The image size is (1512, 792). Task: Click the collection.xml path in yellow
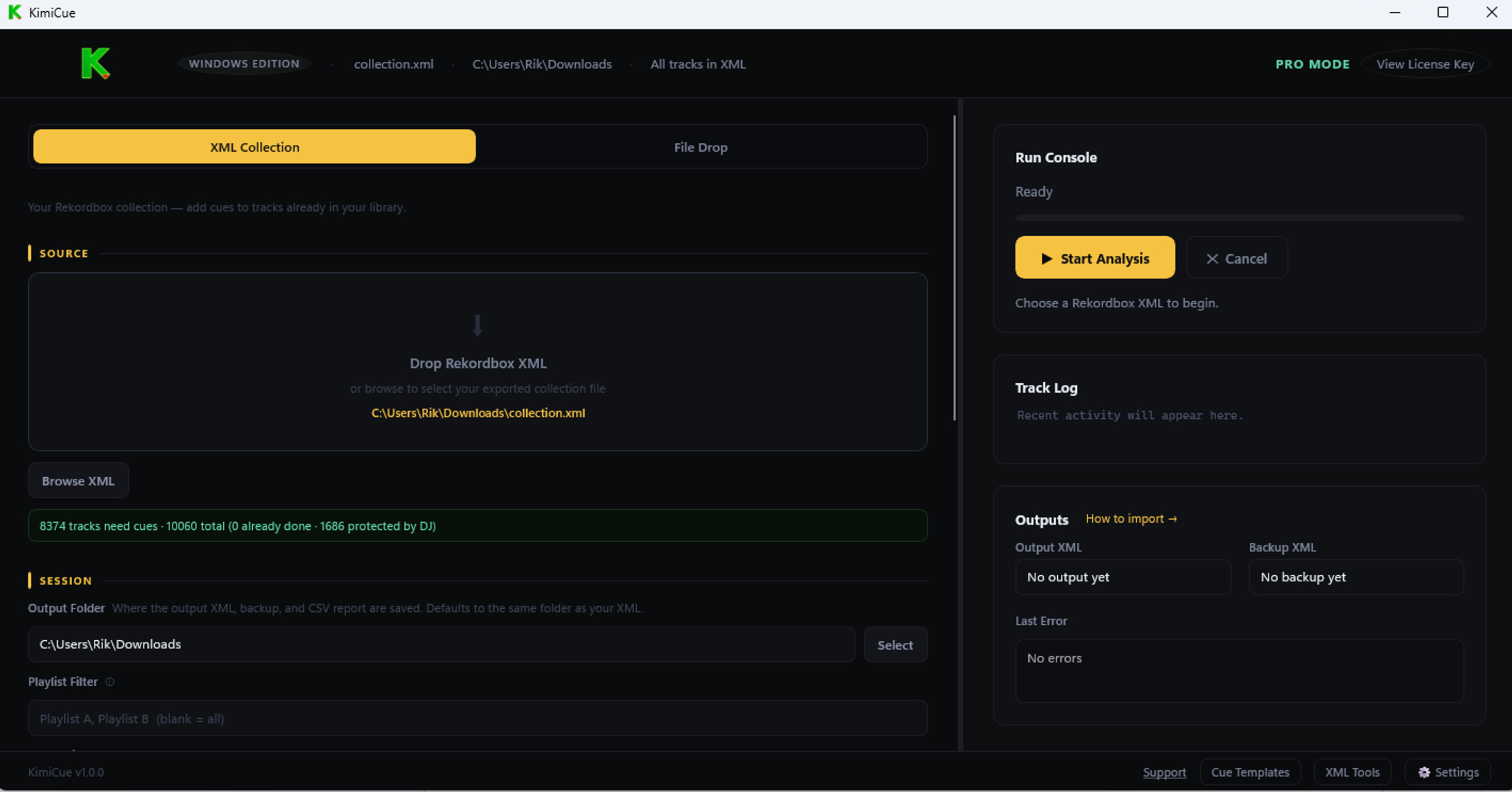pos(478,413)
